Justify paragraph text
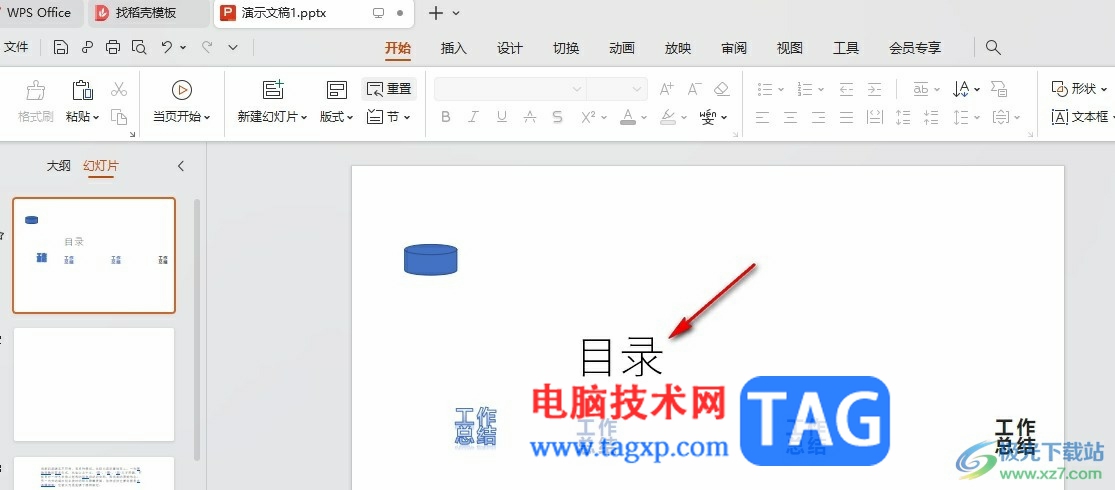The image size is (1115, 490). pos(846,117)
